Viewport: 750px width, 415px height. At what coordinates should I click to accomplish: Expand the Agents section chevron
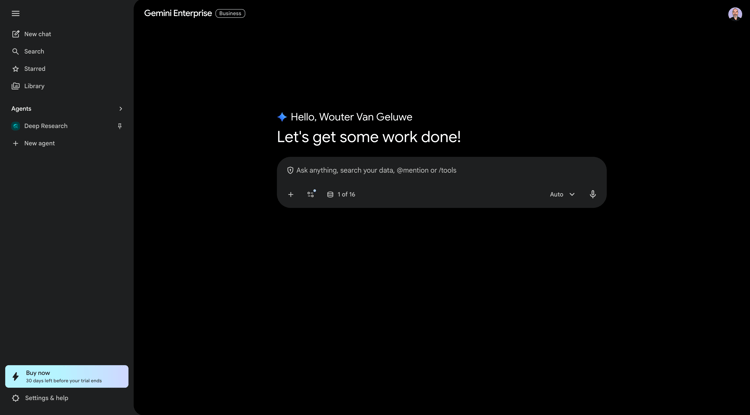coord(121,109)
